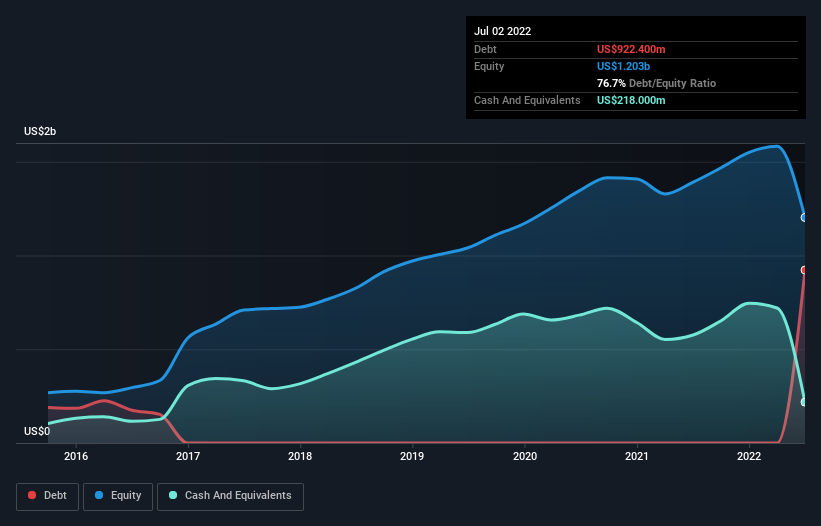The image size is (821, 526).
Task: Click the Jul 02 2022 tooltip date
Action: coord(503,31)
